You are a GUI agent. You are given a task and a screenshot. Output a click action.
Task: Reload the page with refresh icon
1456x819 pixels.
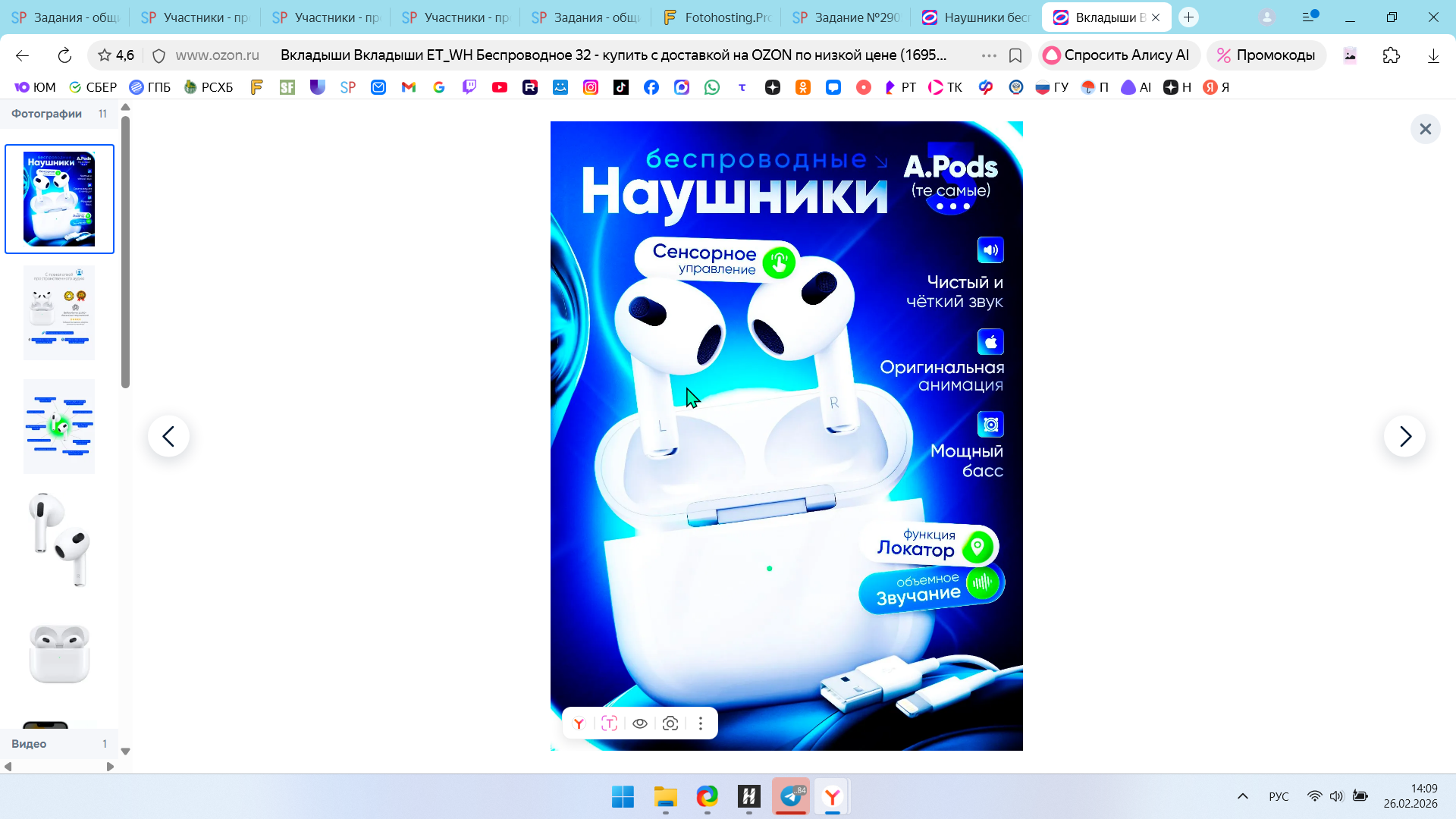tap(64, 55)
